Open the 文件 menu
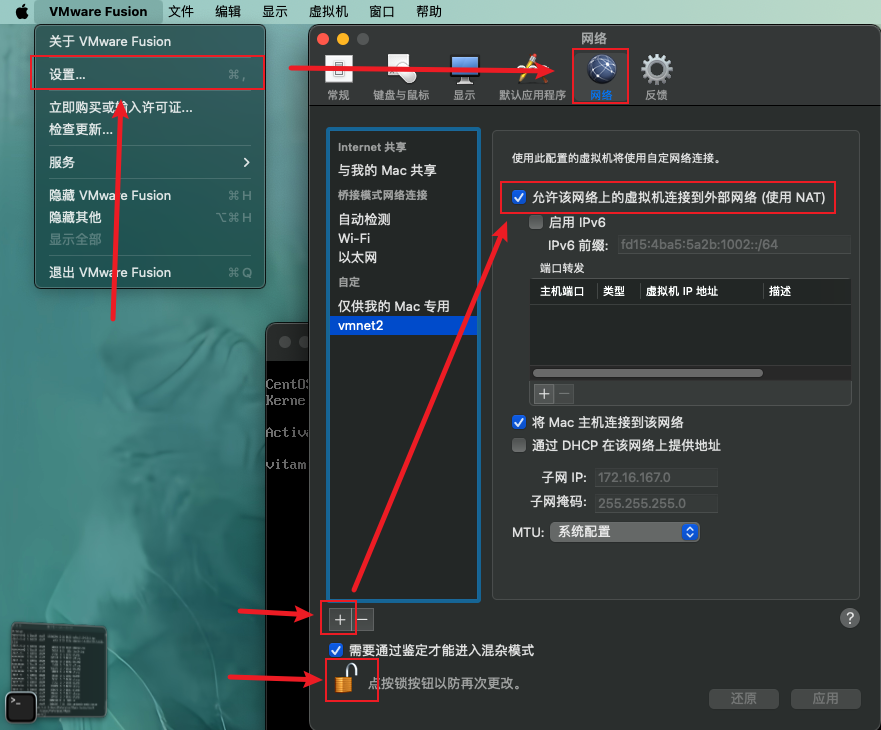Viewport: 881px width, 730px height. click(181, 11)
